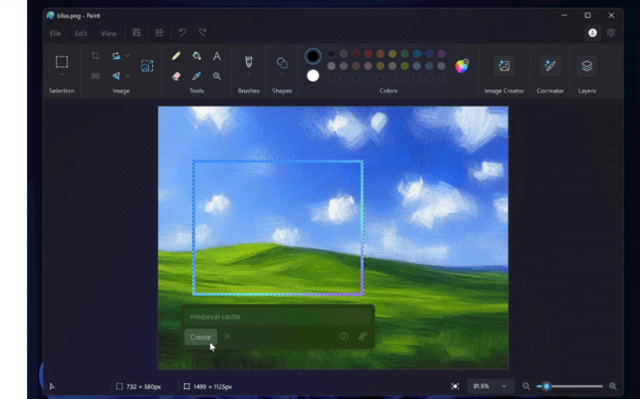Image resolution: width=640 pixels, height=399 pixels.
Task: Select the primary black color swatch
Action: click(x=313, y=56)
